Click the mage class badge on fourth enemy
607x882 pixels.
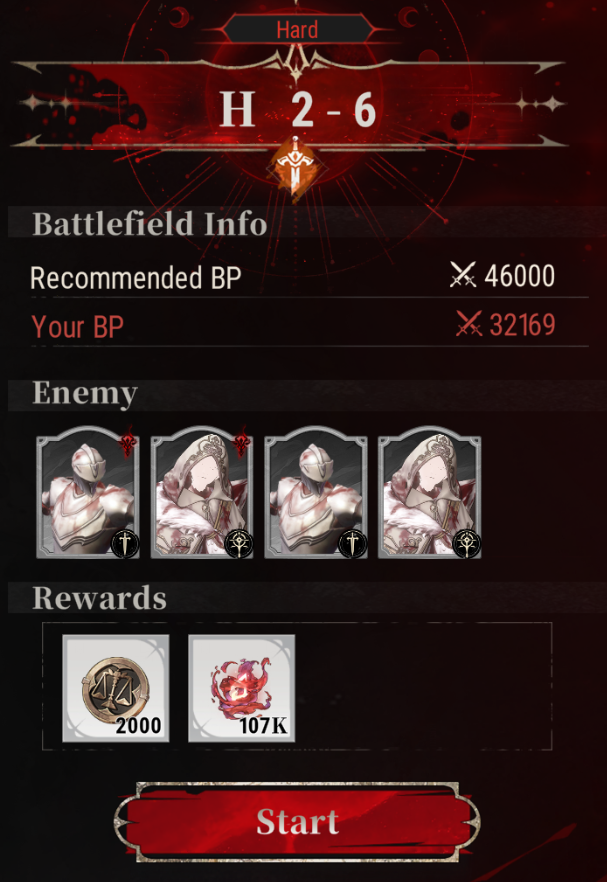pos(466,544)
